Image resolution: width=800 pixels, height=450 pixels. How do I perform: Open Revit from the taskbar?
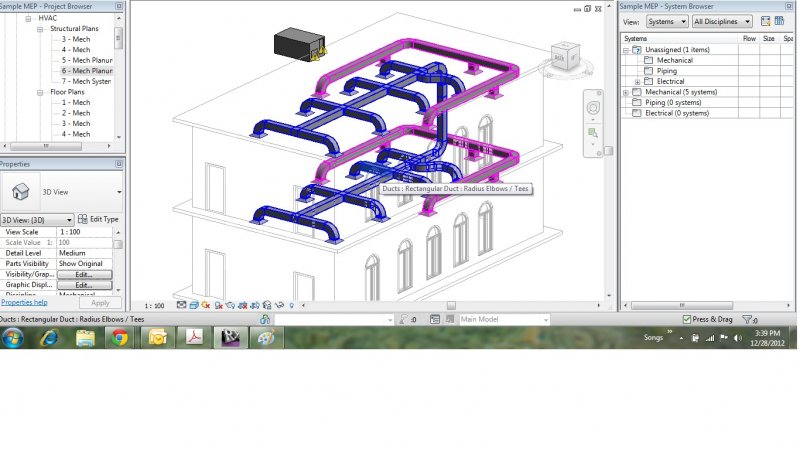click(x=228, y=338)
